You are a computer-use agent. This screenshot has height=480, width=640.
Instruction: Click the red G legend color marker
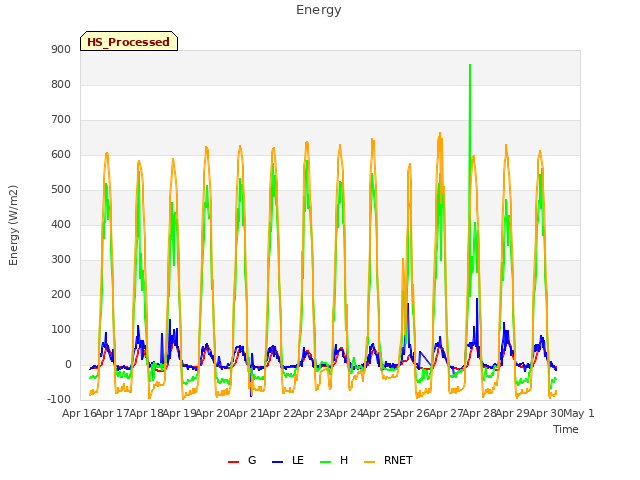point(233,462)
